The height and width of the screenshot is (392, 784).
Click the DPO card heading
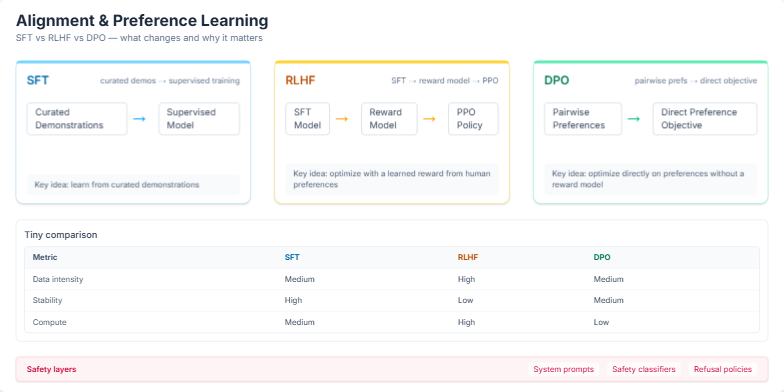[556, 80]
